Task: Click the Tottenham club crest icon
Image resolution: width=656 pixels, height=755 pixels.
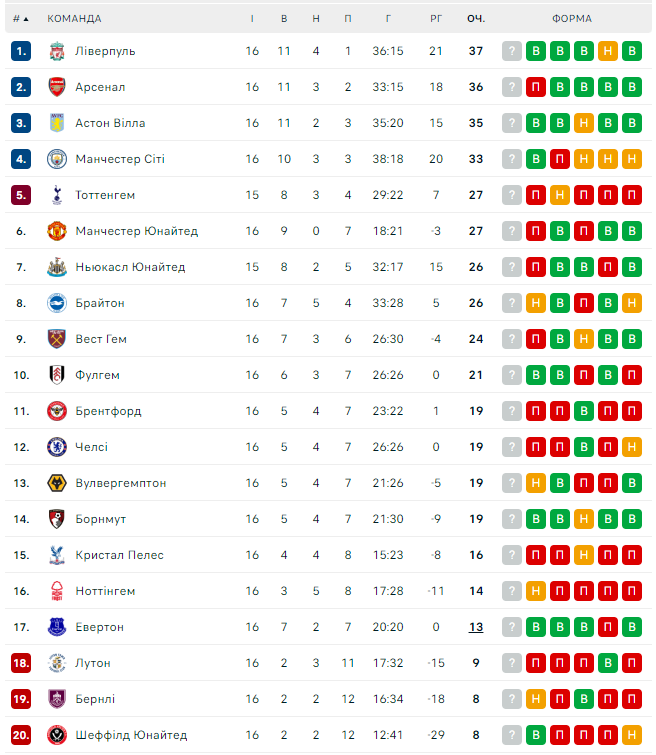Action: [56, 195]
